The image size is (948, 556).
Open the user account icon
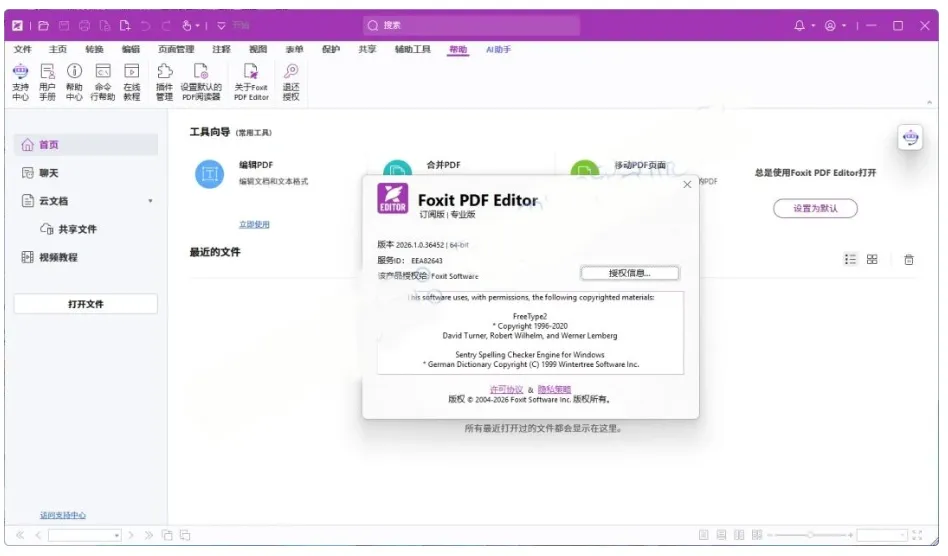click(x=831, y=25)
